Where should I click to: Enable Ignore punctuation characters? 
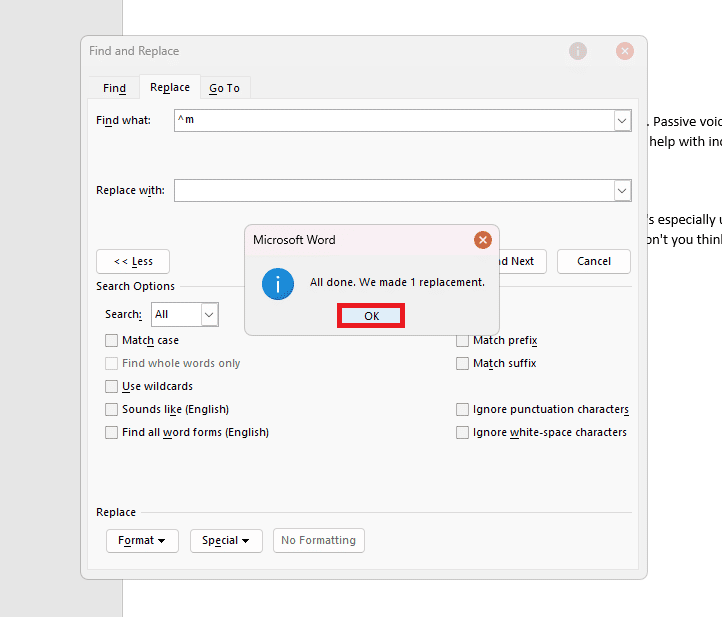point(462,410)
